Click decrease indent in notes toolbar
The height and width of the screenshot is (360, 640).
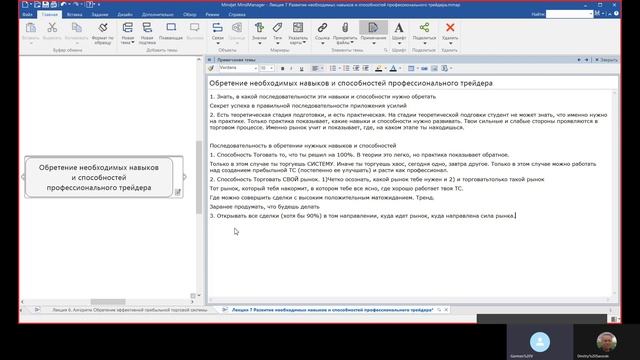(x=356, y=69)
